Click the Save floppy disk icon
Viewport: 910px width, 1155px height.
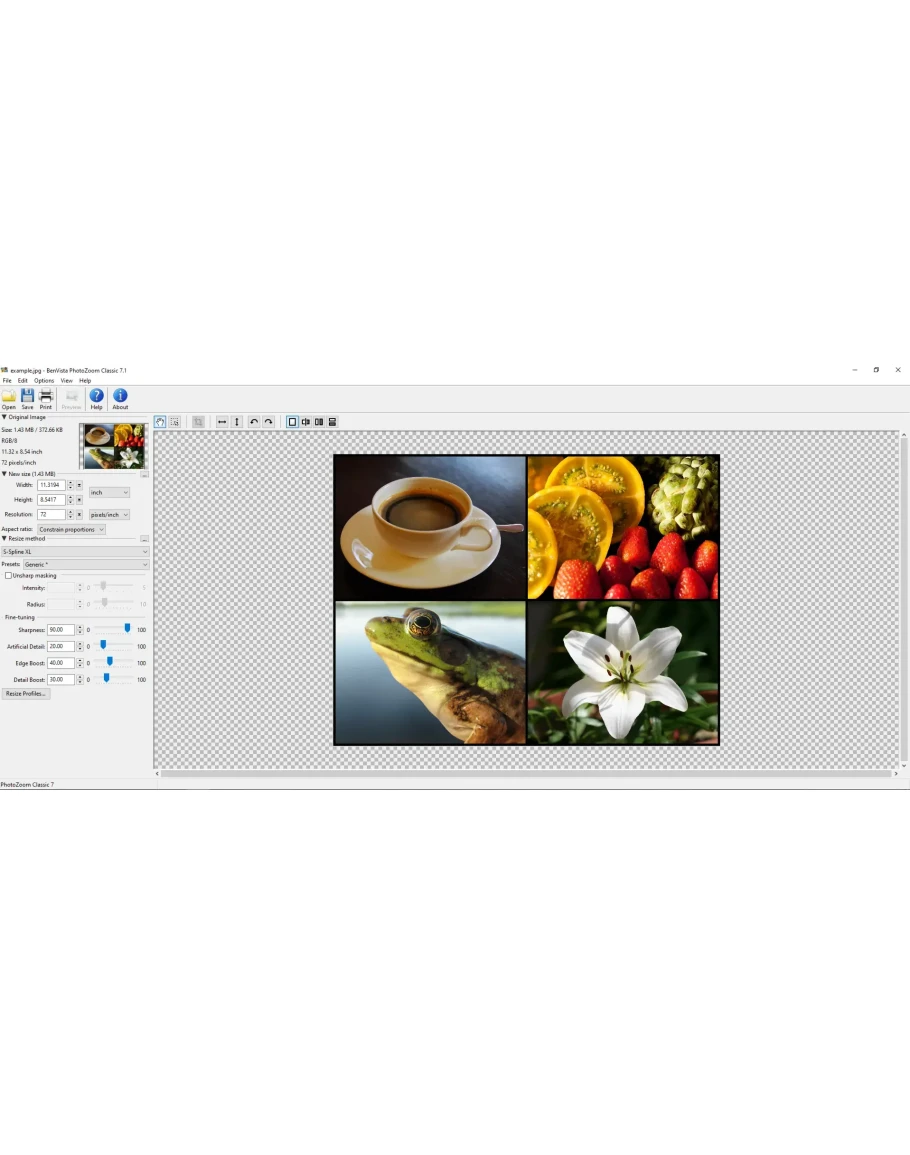[x=27, y=396]
